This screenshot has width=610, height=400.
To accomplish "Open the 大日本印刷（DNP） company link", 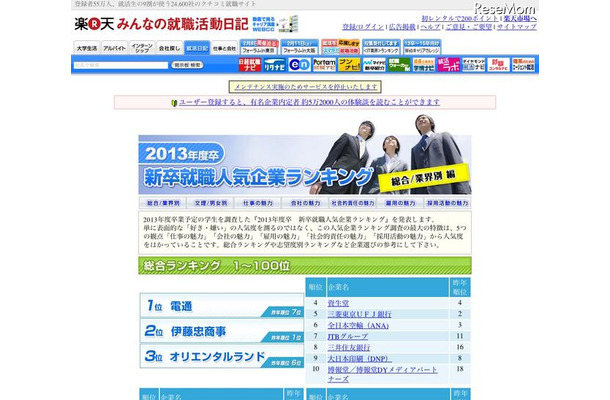I will [x=359, y=358].
